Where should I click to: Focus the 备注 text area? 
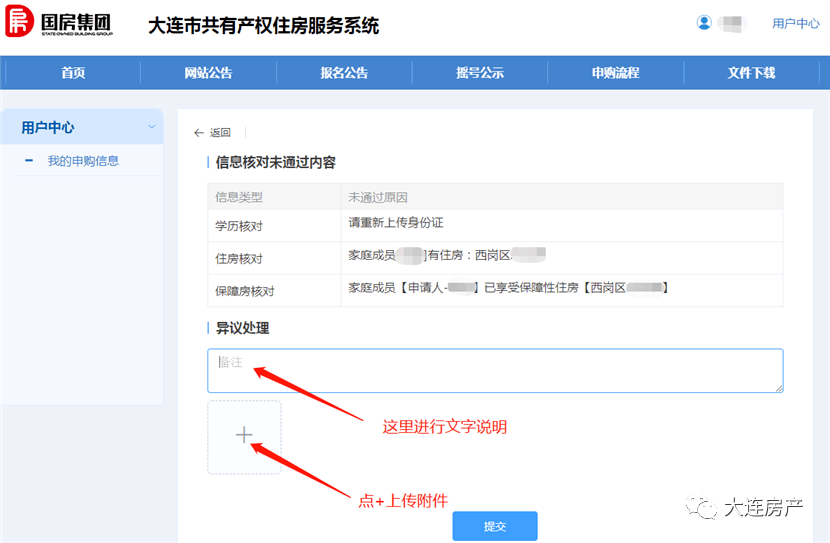495,370
